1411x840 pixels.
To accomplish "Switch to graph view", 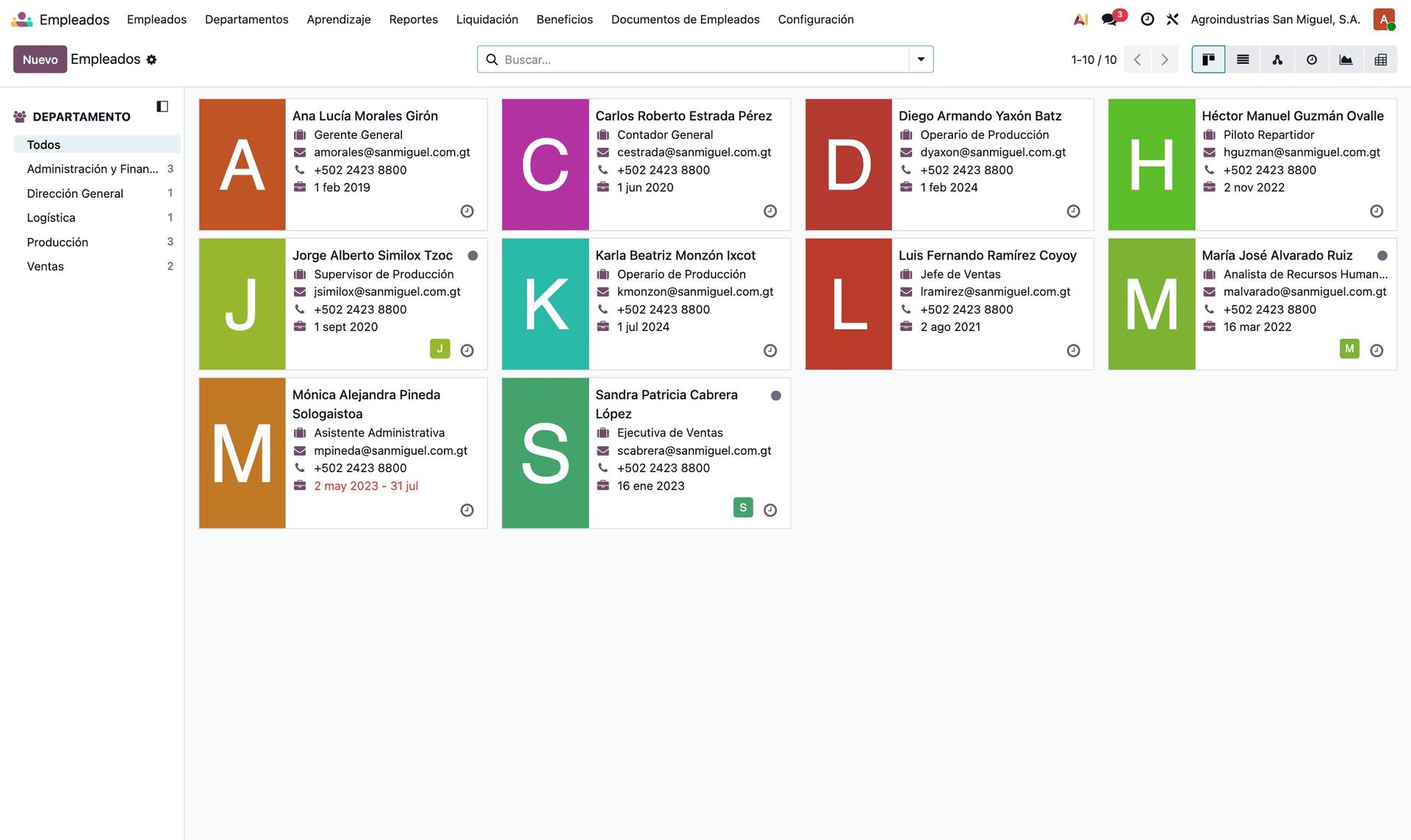I will 1346,60.
